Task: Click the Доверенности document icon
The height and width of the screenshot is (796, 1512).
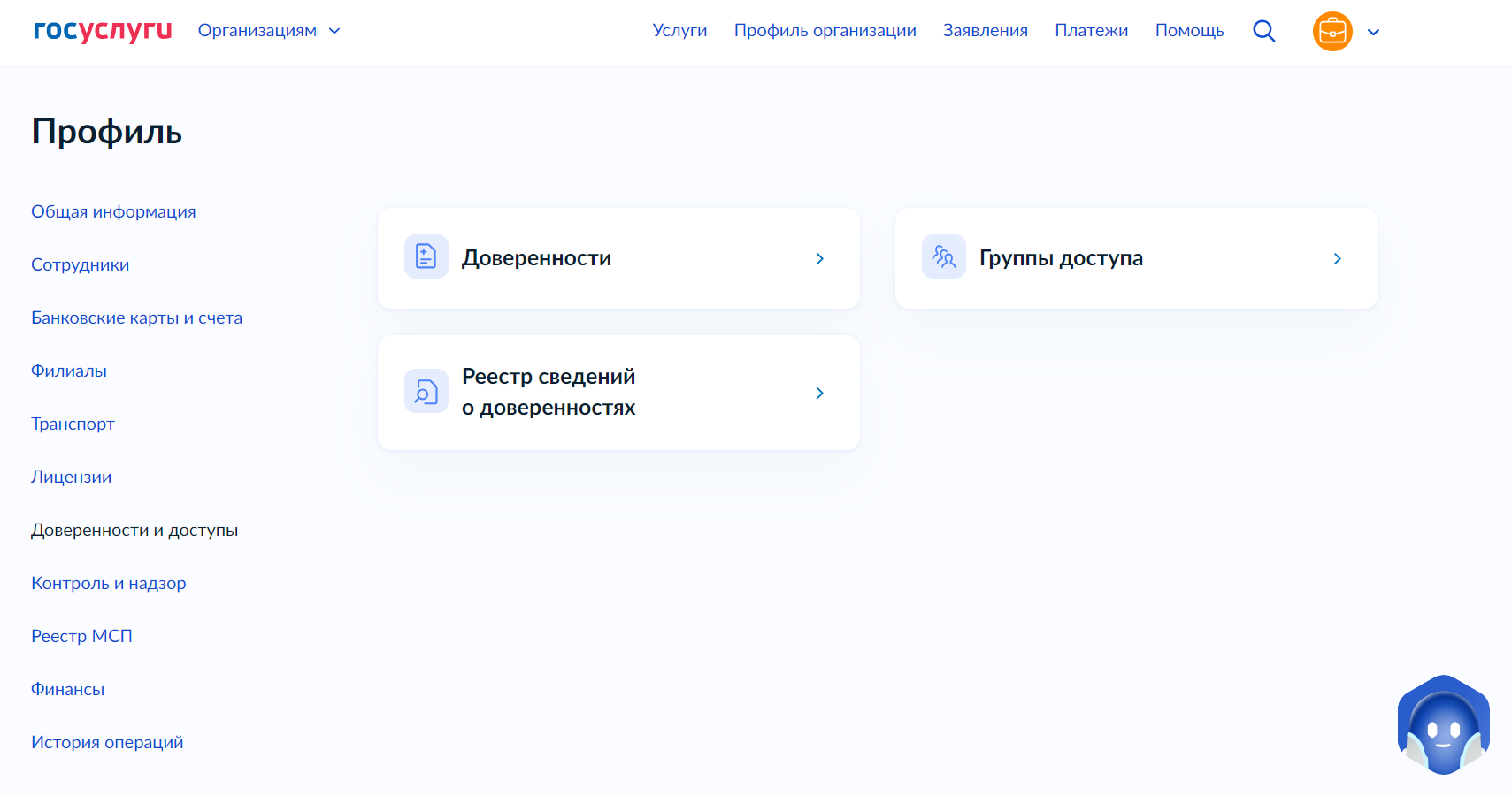Action: click(x=426, y=257)
